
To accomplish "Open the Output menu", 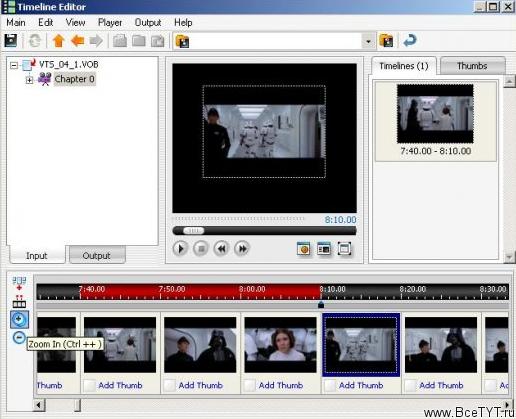I will pyautogui.click(x=148, y=22).
